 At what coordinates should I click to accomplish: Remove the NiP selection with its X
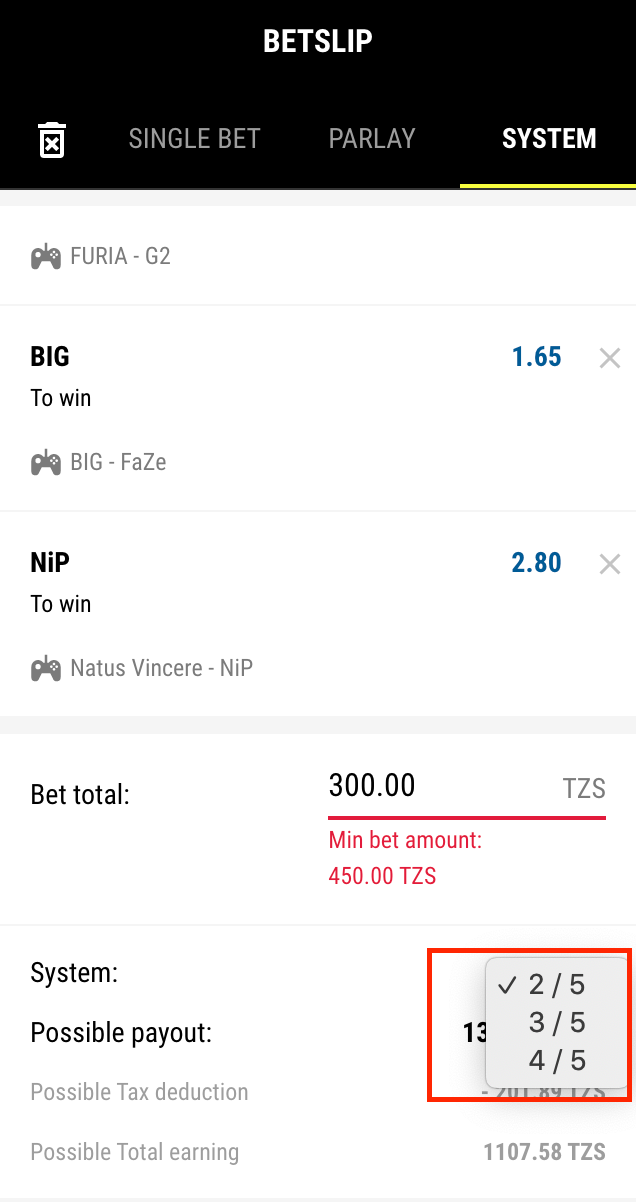coord(610,564)
